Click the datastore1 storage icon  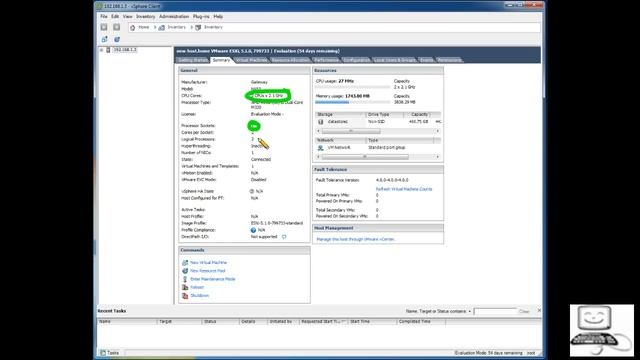pos(320,122)
